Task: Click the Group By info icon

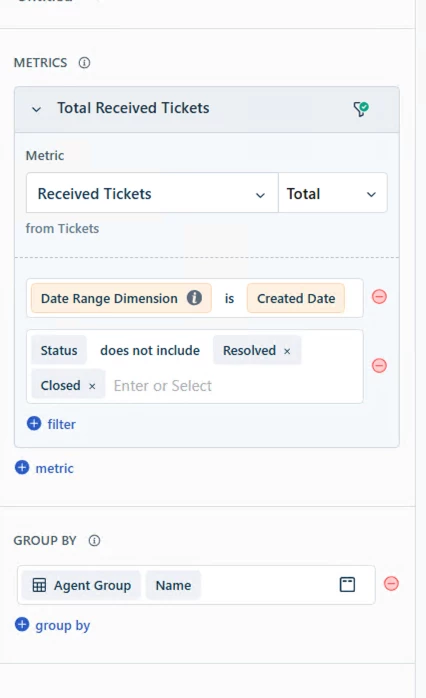Action: tap(94, 540)
